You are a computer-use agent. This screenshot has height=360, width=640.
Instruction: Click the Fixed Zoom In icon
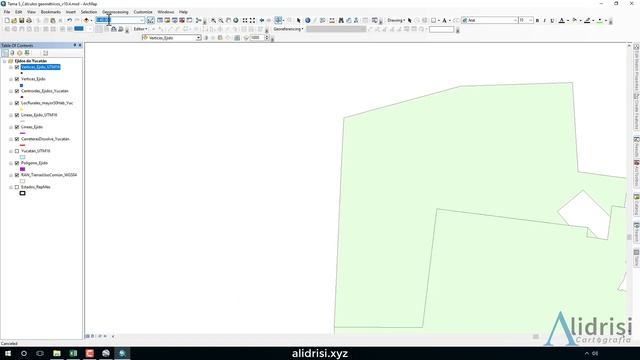click(x=245, y=20)
